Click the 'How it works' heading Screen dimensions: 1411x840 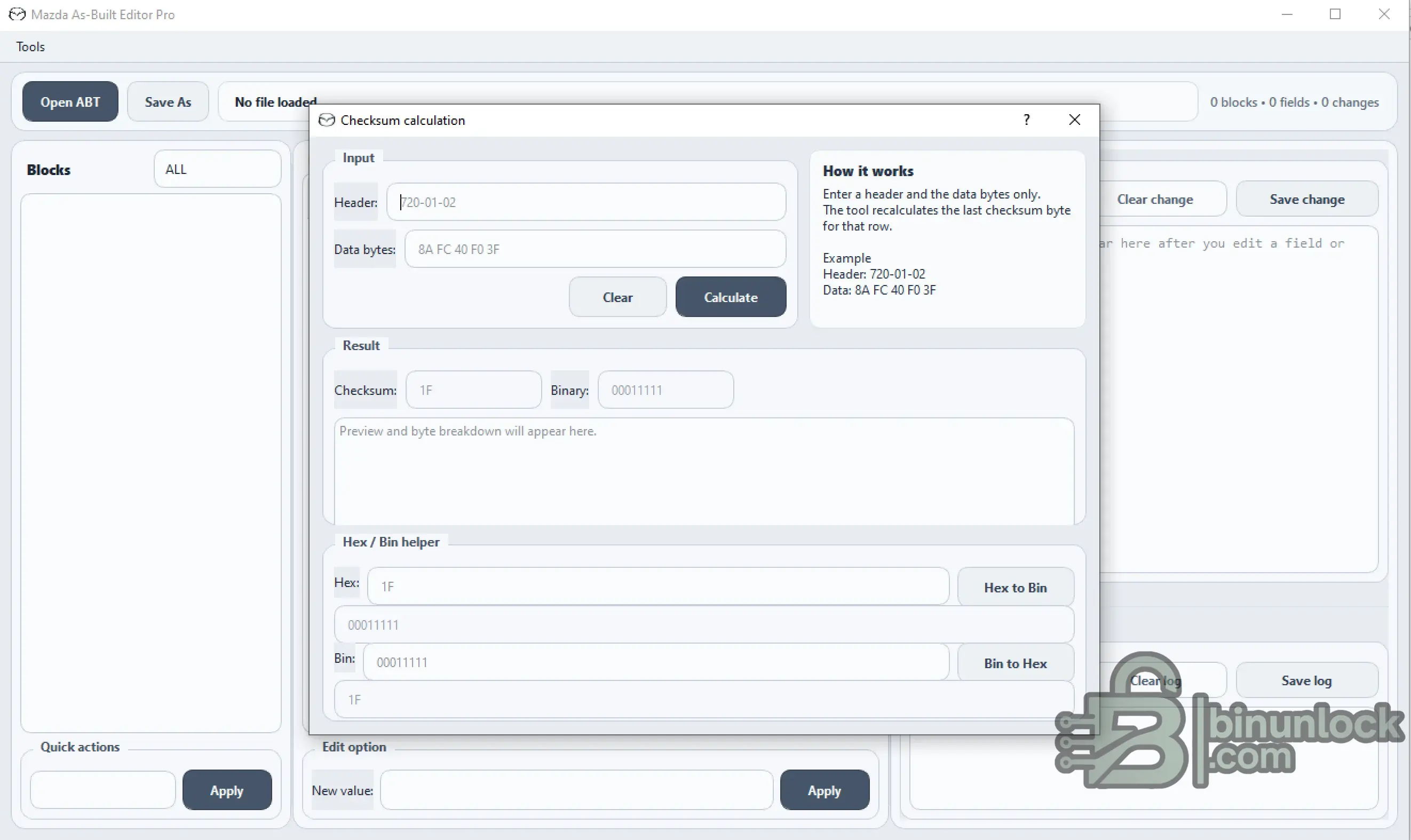point(868,171)
